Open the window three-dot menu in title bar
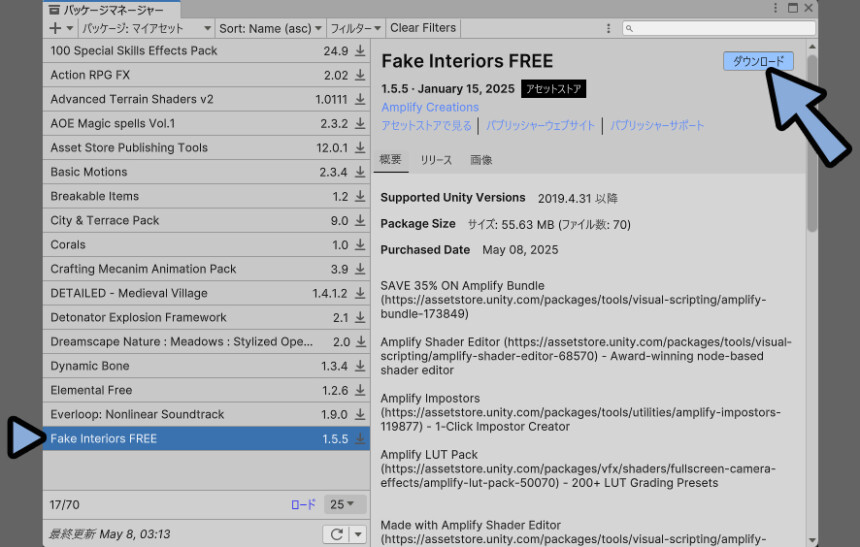This screenshot has height=547, width=860. pos(775,8)
